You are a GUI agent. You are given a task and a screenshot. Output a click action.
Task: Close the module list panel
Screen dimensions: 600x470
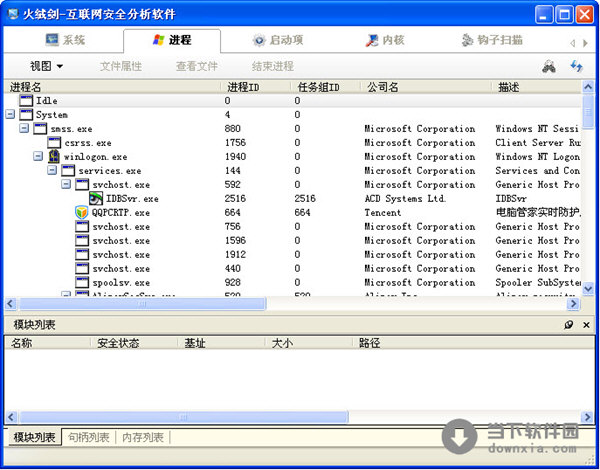click(x=586, y=325)
